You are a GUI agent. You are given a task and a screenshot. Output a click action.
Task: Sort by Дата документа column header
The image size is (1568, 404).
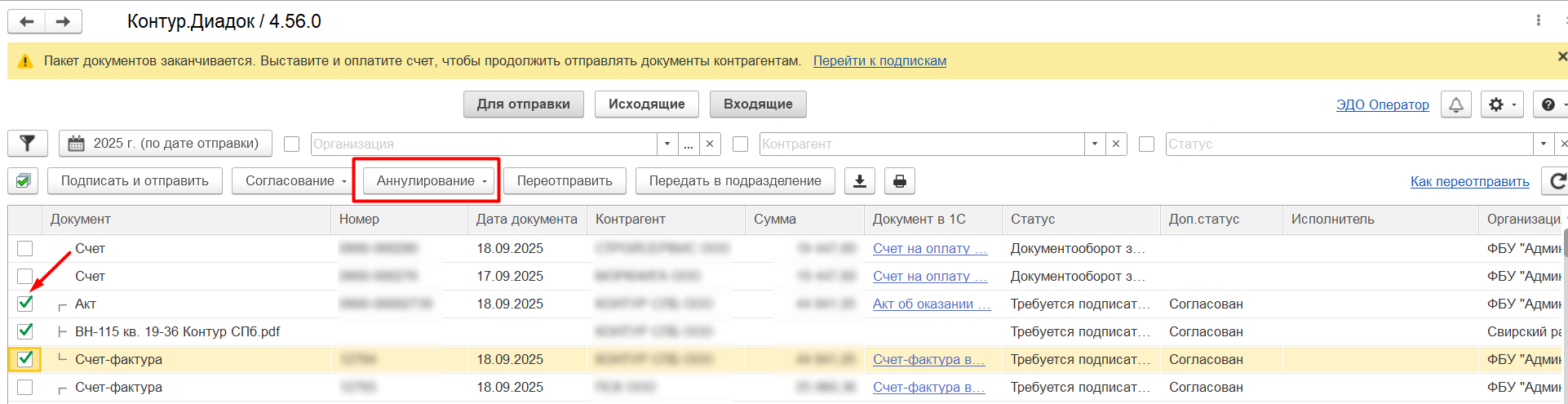click(x=526, y=220)
